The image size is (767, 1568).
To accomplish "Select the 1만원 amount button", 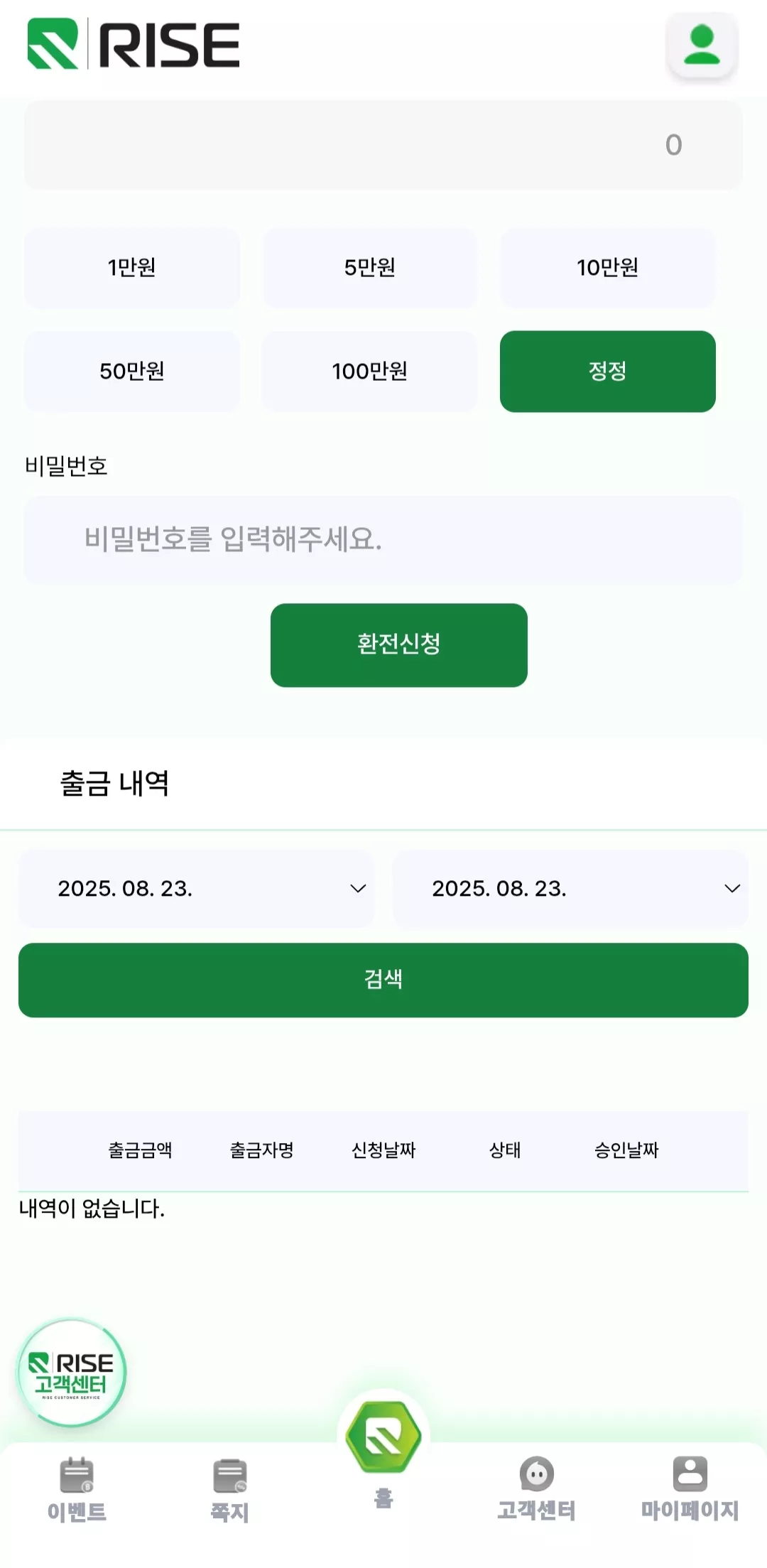I will click(132, 268).
